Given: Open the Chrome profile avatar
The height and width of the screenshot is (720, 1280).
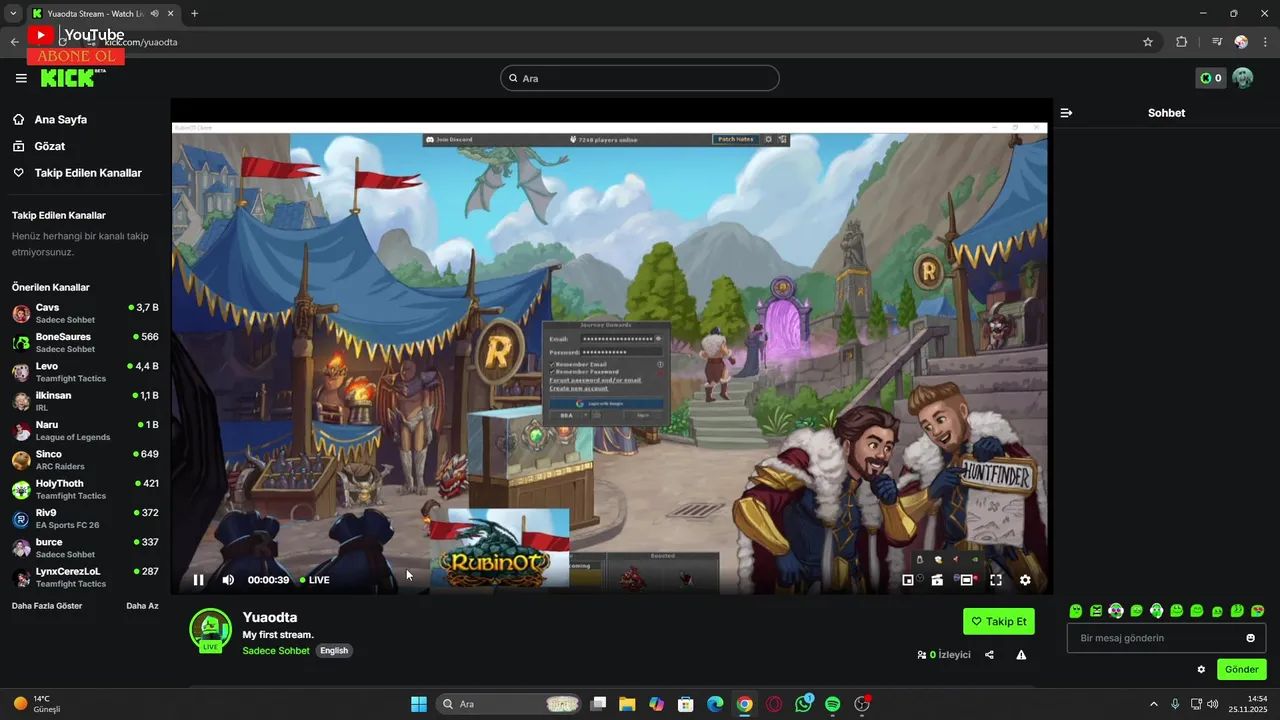Looking at the screenshot, I should click(1241, 42).
